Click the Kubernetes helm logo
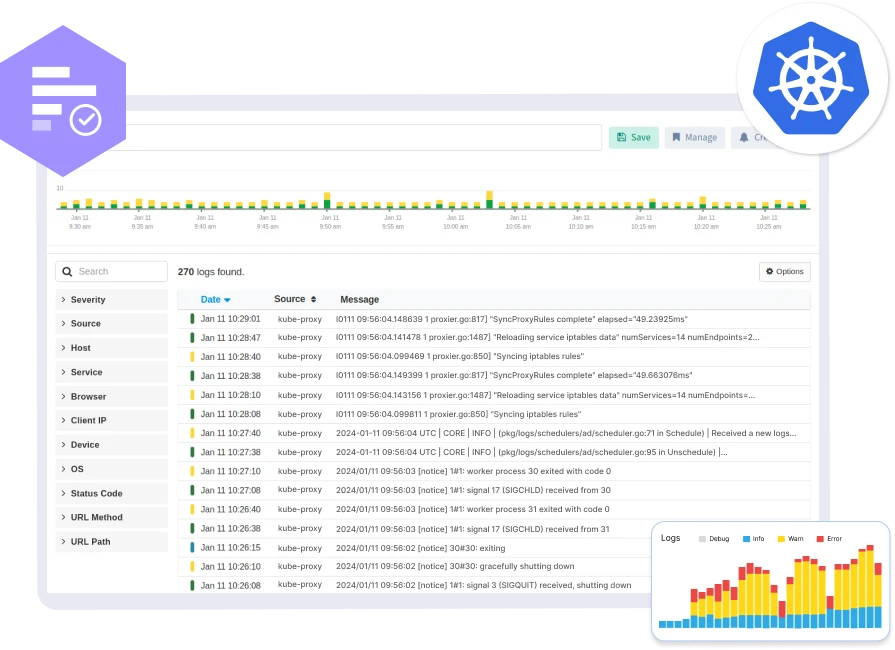 (811, 79)
